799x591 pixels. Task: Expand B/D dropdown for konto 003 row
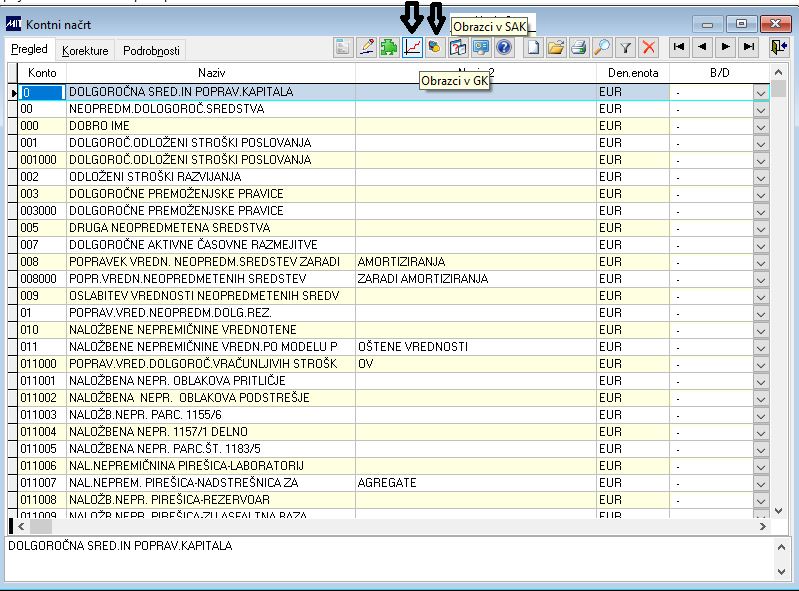pos(760,194)
